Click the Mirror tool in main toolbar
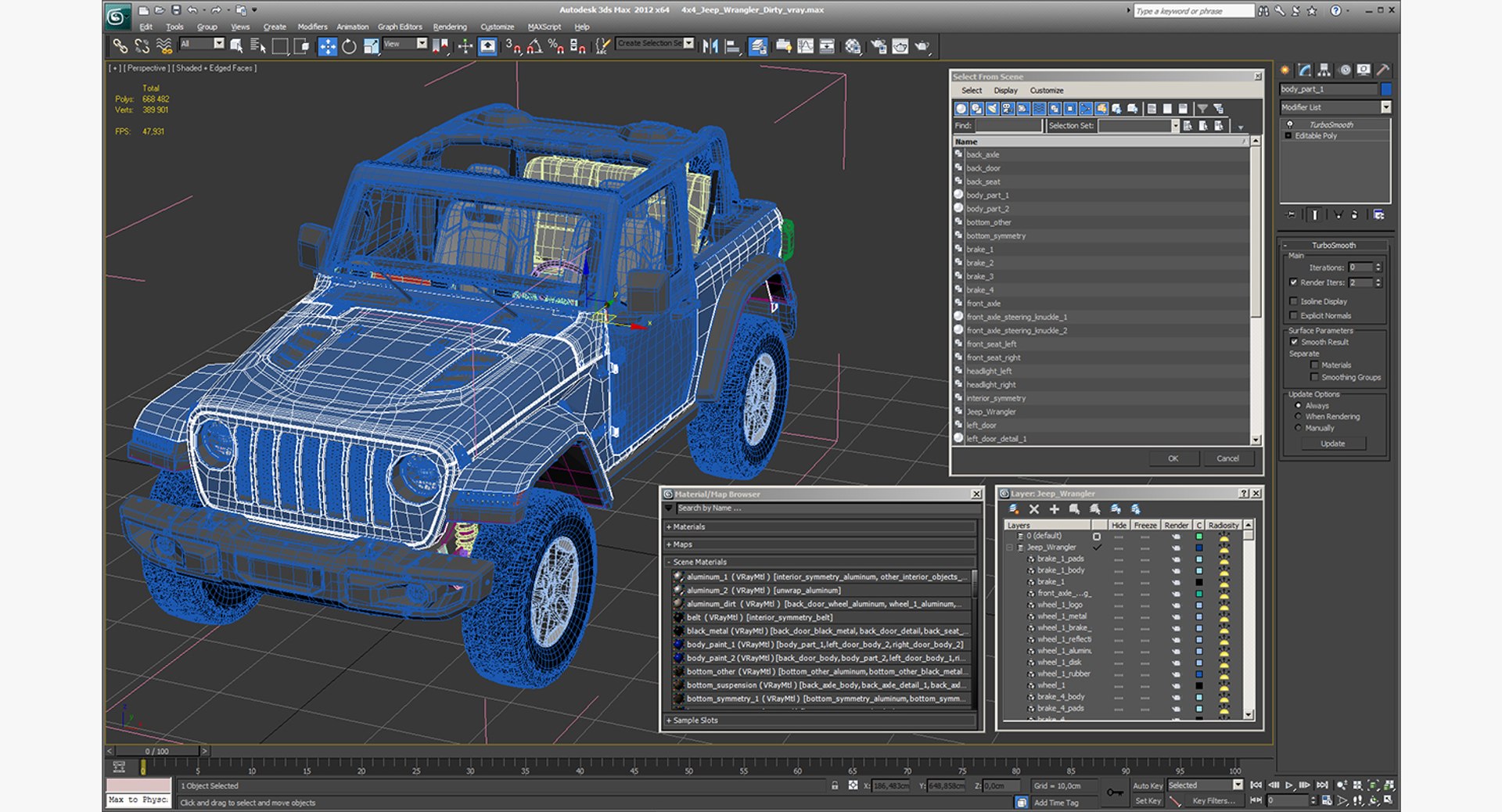 coord(710,47)
